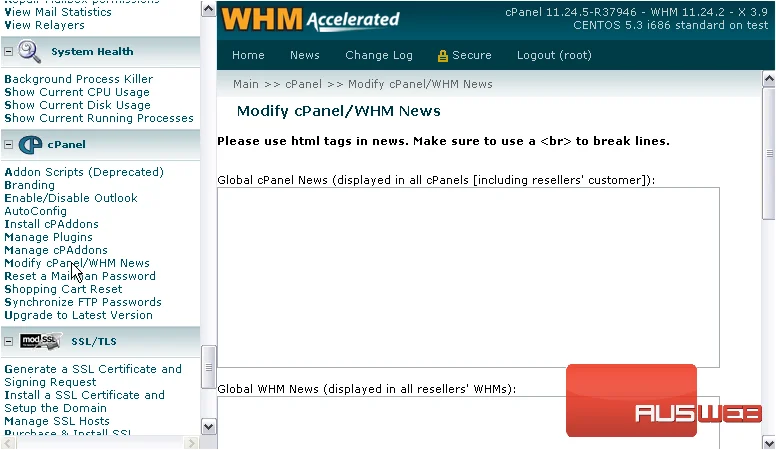Click the padlock icon beside Secure
Screen dimensions: 776x450
[442, 56]
